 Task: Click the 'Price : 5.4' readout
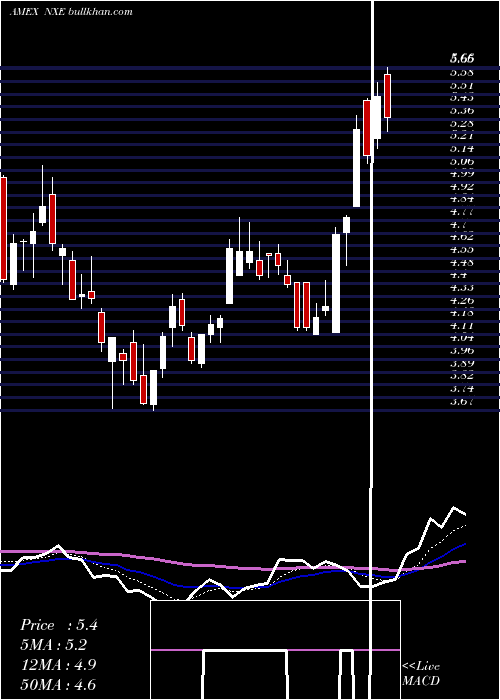pyautogui.click(x=58, y=625)
